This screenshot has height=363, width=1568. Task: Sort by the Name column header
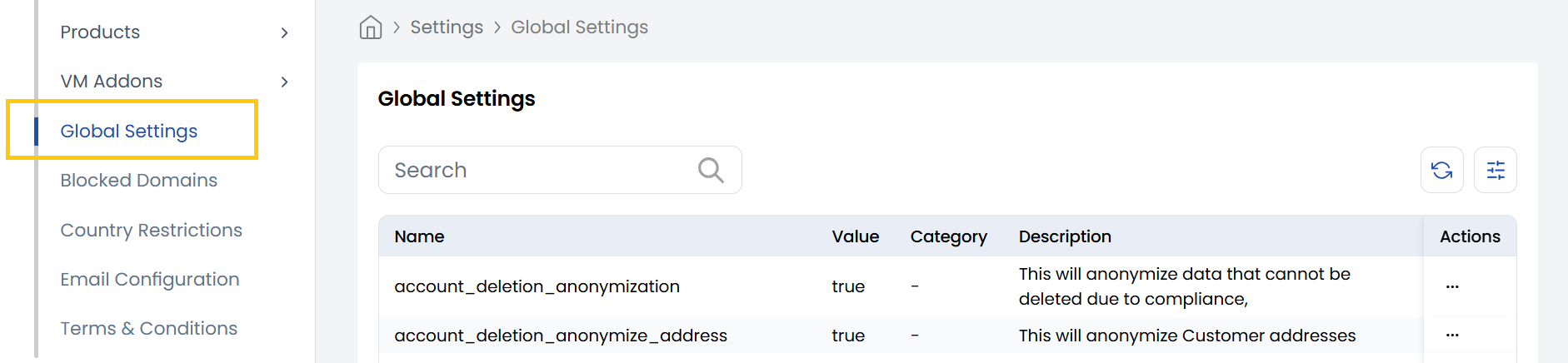[x=419, y=236]
